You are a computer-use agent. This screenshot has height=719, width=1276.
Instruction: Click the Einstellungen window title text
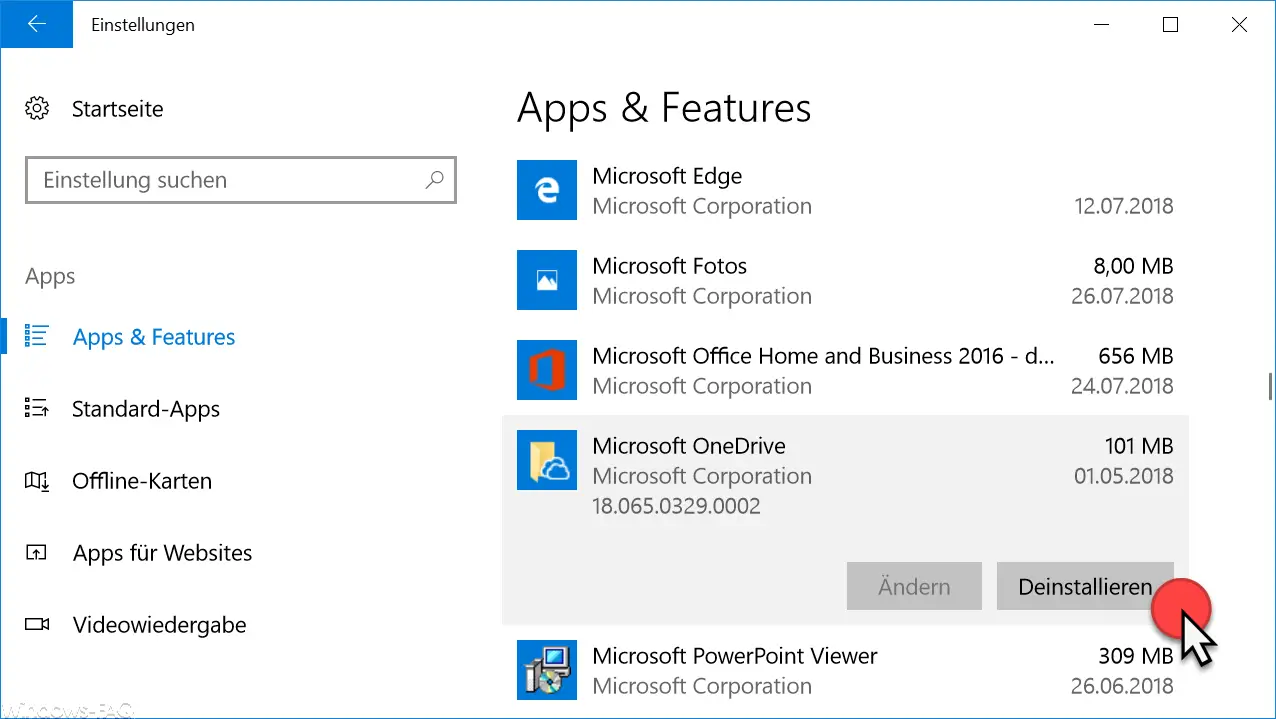pos(143,25)
